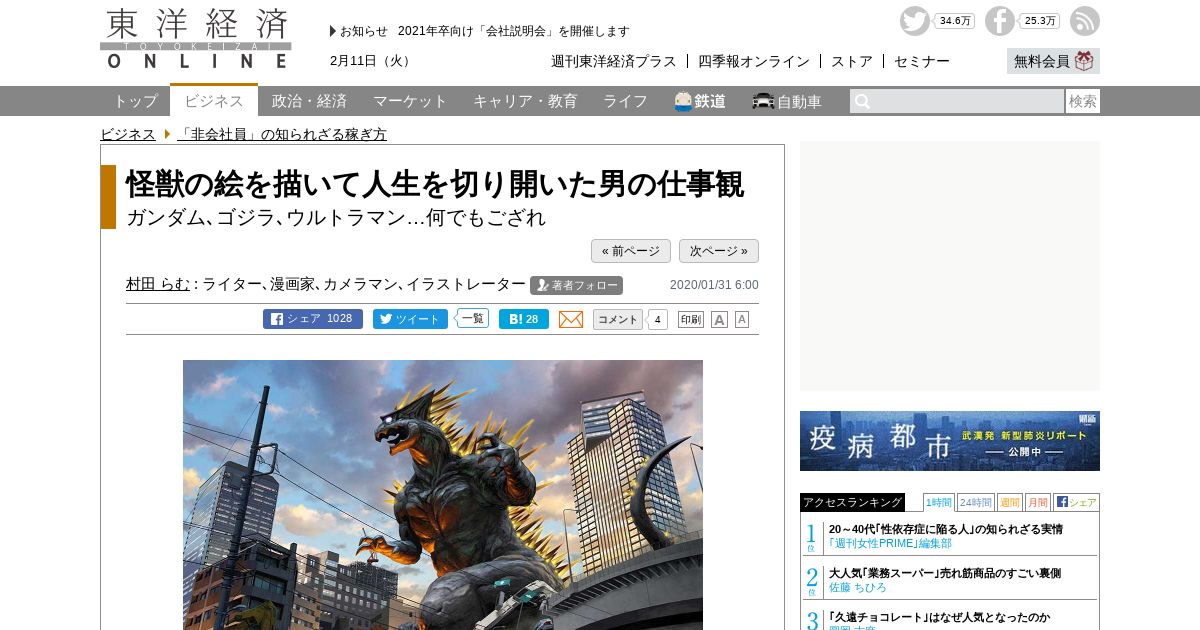This screenshot has width=1200, height=630.
Task: Tweet the article with ツイート button
Action: pyautogui.click(x=412, y=319)
